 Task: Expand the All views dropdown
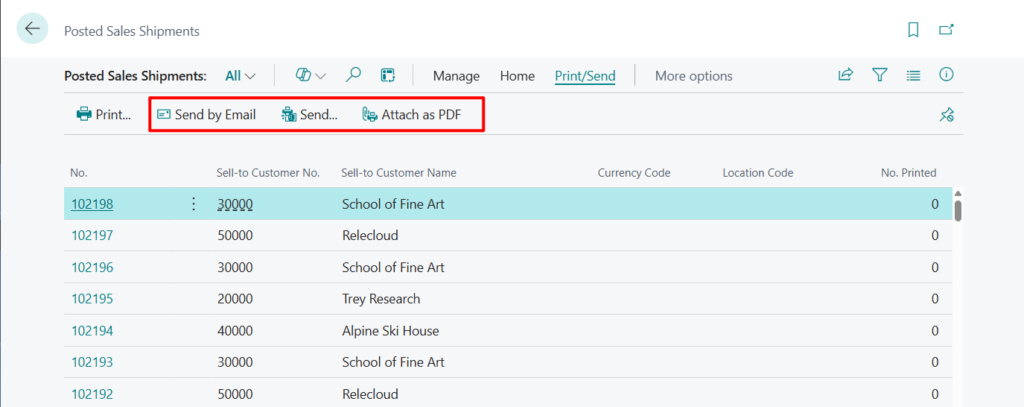coord(240,76)
